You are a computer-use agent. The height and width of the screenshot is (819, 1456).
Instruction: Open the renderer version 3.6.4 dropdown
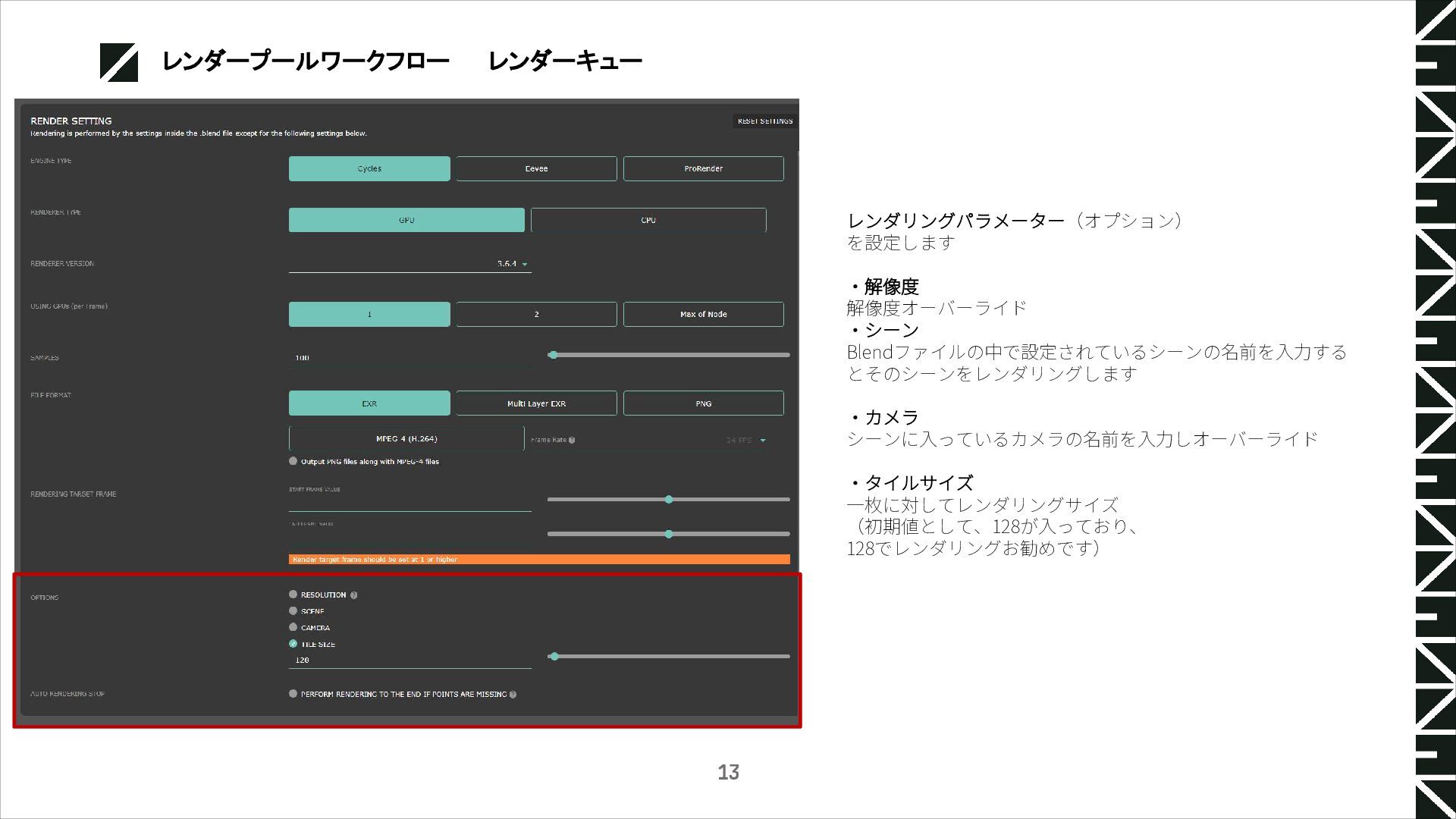[525, 265]
